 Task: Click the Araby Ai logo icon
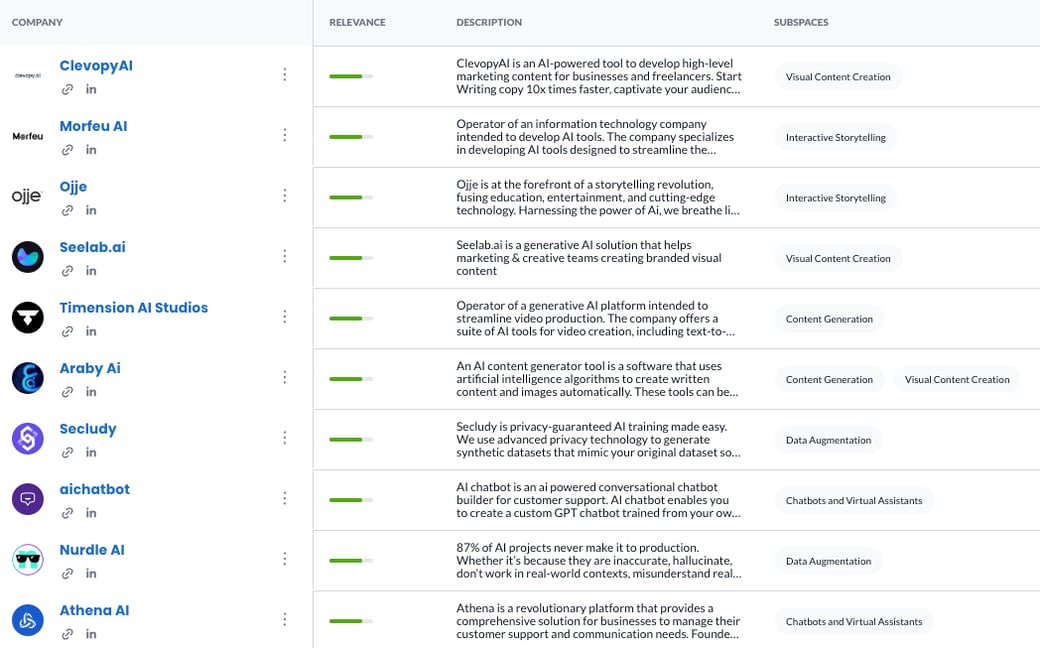27,377
